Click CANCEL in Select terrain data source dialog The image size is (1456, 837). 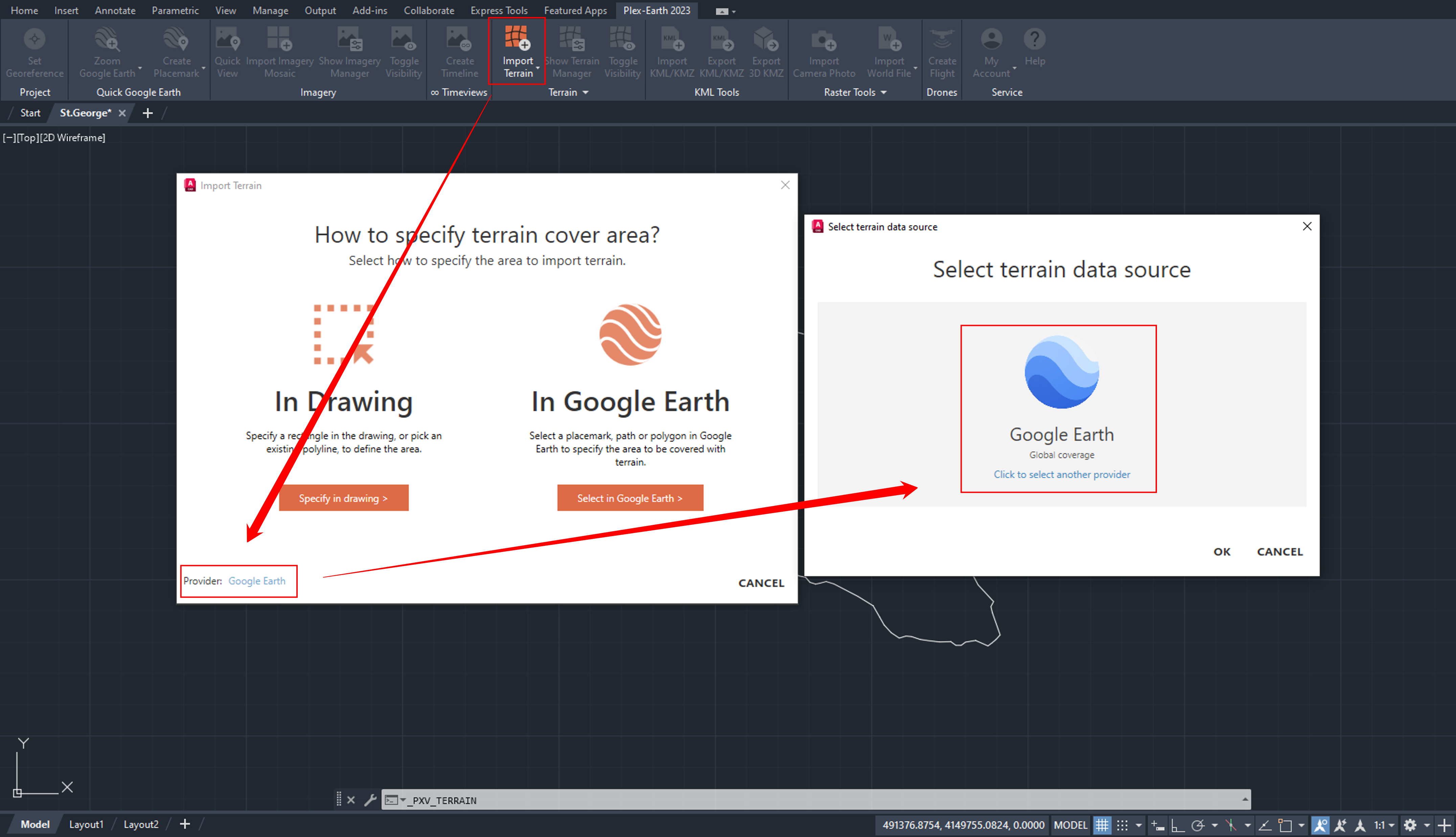[1279, 551]
